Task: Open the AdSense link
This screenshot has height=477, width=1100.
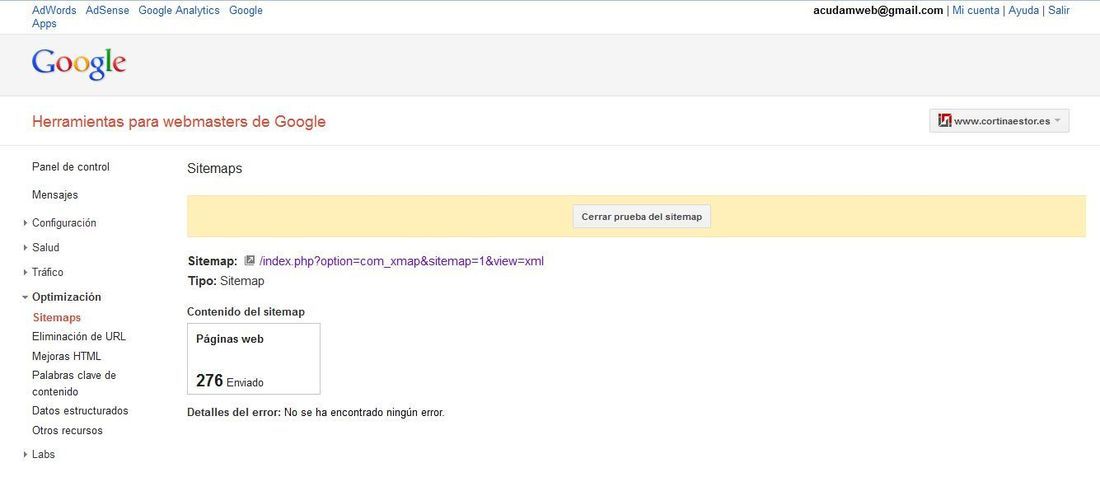Action: point(107,11)
